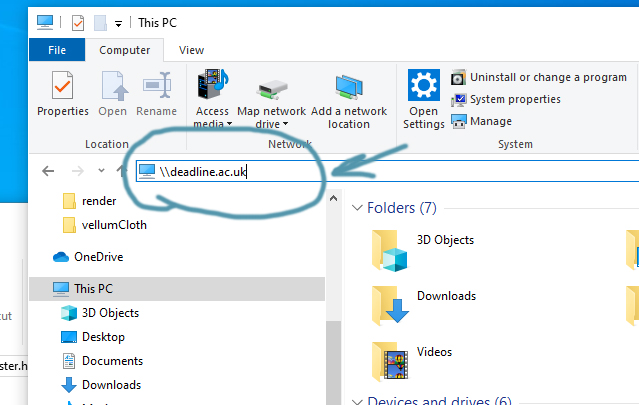Click Open Settings gear icon
Viewport: 639px width, 405px height.
coord(424,85)
